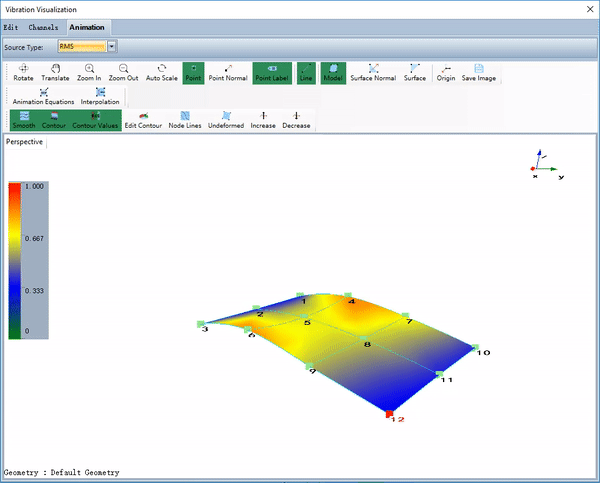The width and height of the screenshot is (600, 483).
Task: Open the Edit menu
Action: 11,28
